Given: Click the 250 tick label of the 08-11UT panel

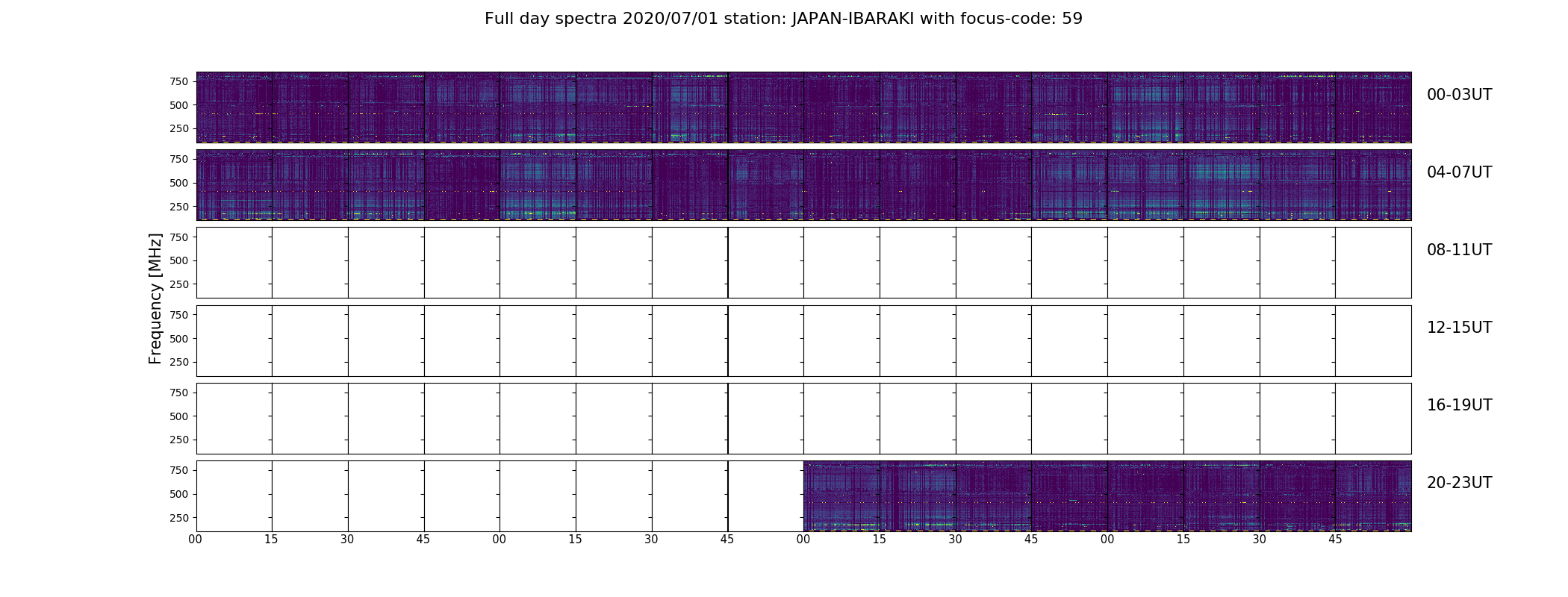Looking at the screenshot, I should tap(179, 284).
